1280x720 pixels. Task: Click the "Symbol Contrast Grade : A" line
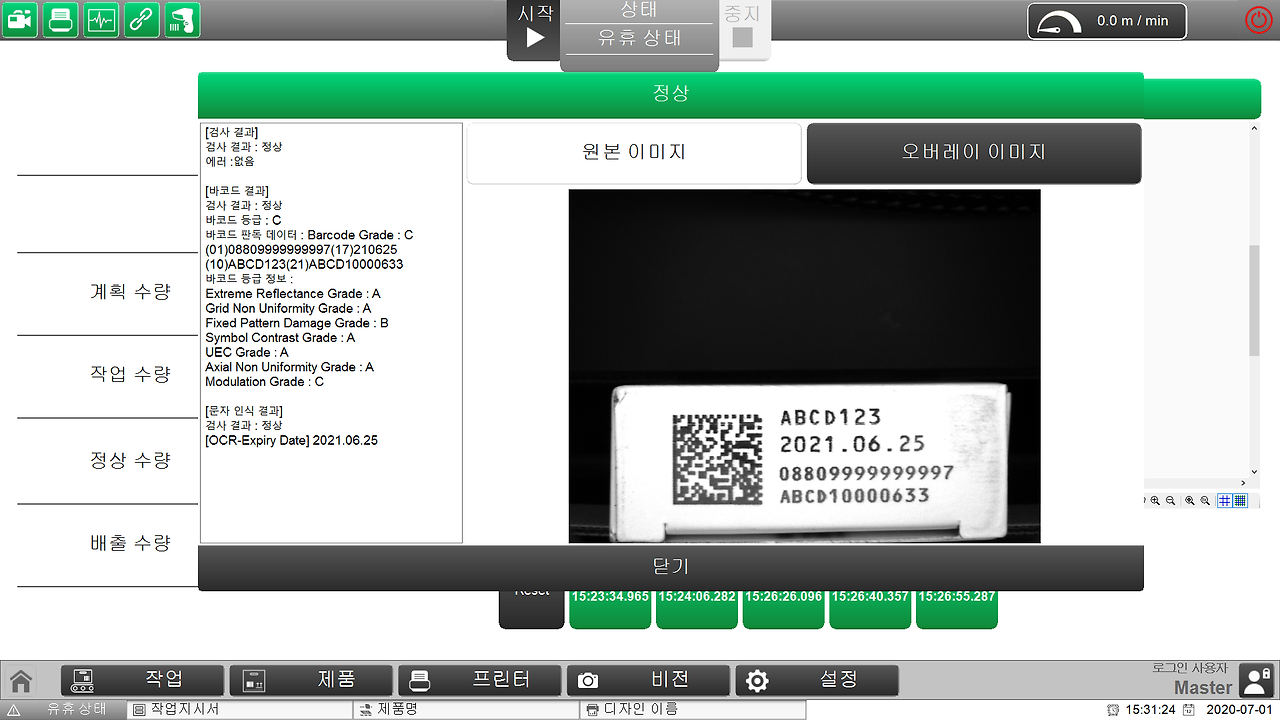(x=280, y=338)
